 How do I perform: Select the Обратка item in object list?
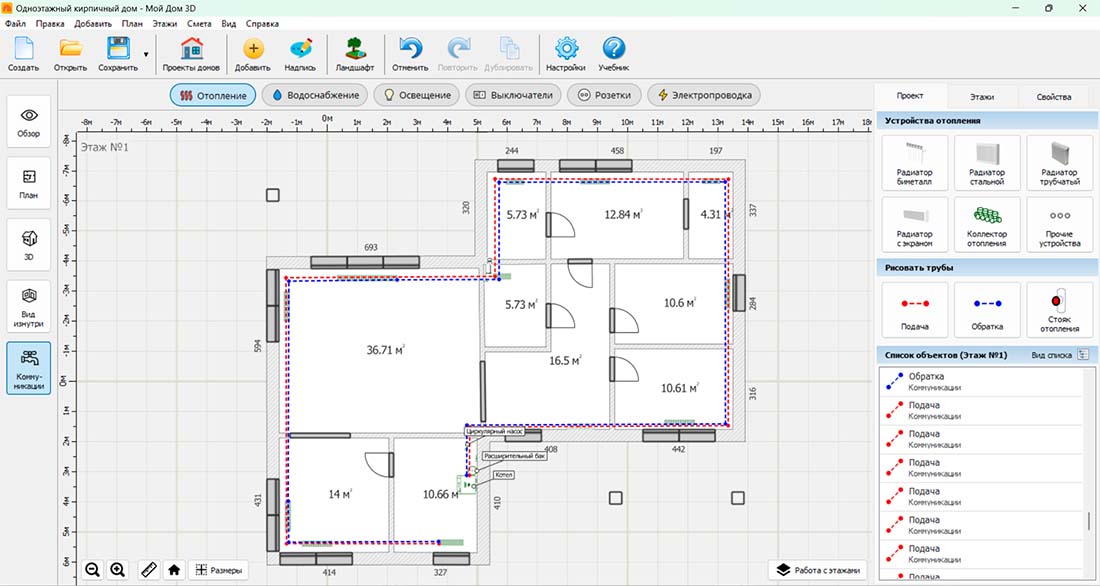point(925,381)
